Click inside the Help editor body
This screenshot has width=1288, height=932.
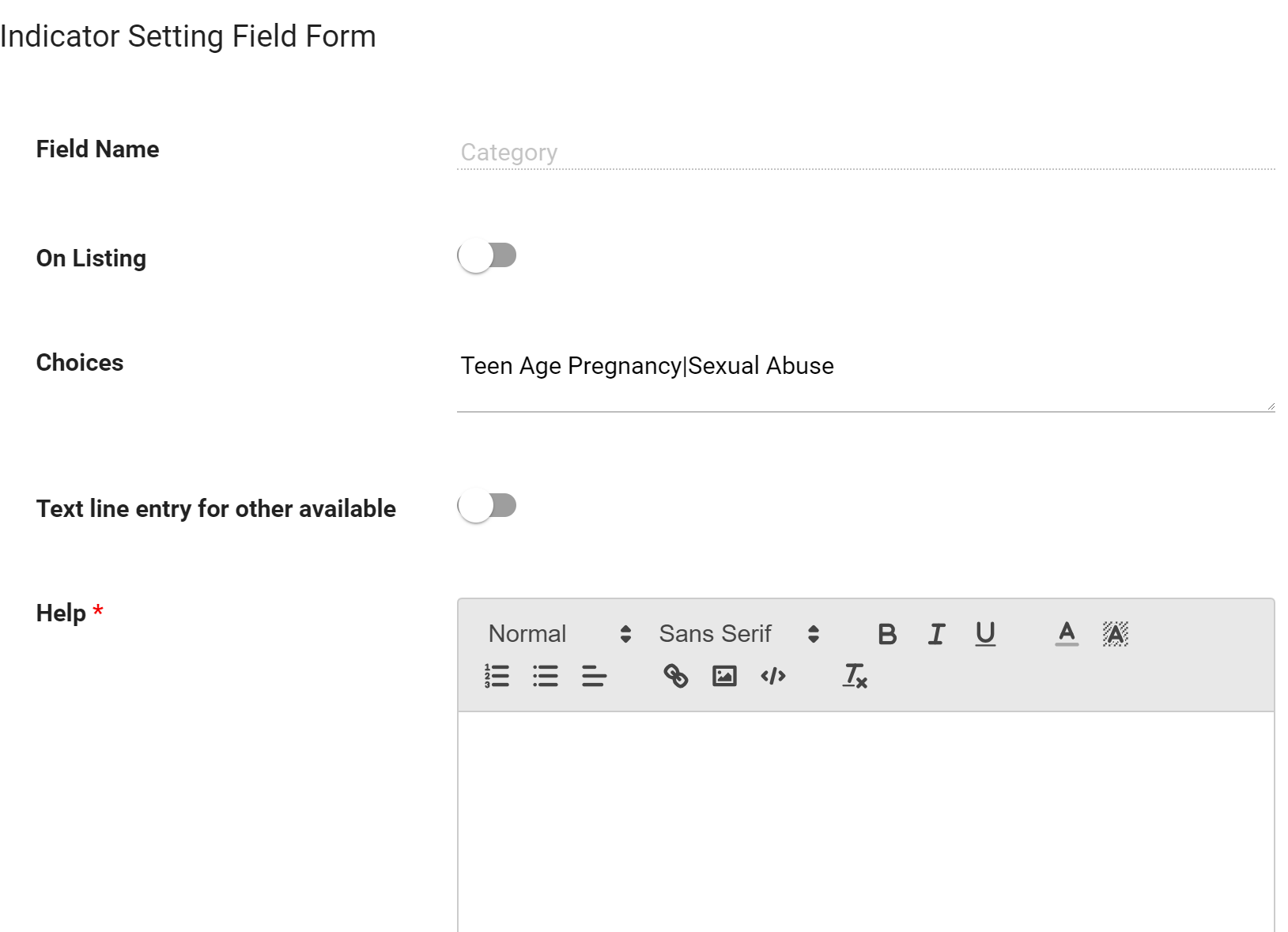(866, 822)
